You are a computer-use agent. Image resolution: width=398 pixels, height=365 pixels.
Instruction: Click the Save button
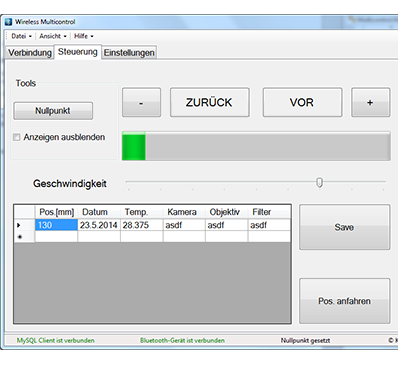click(x=344, y=227)
